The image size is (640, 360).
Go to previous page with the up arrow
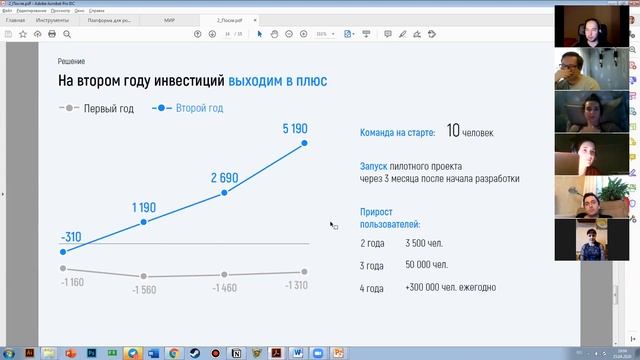click(198, 34)
